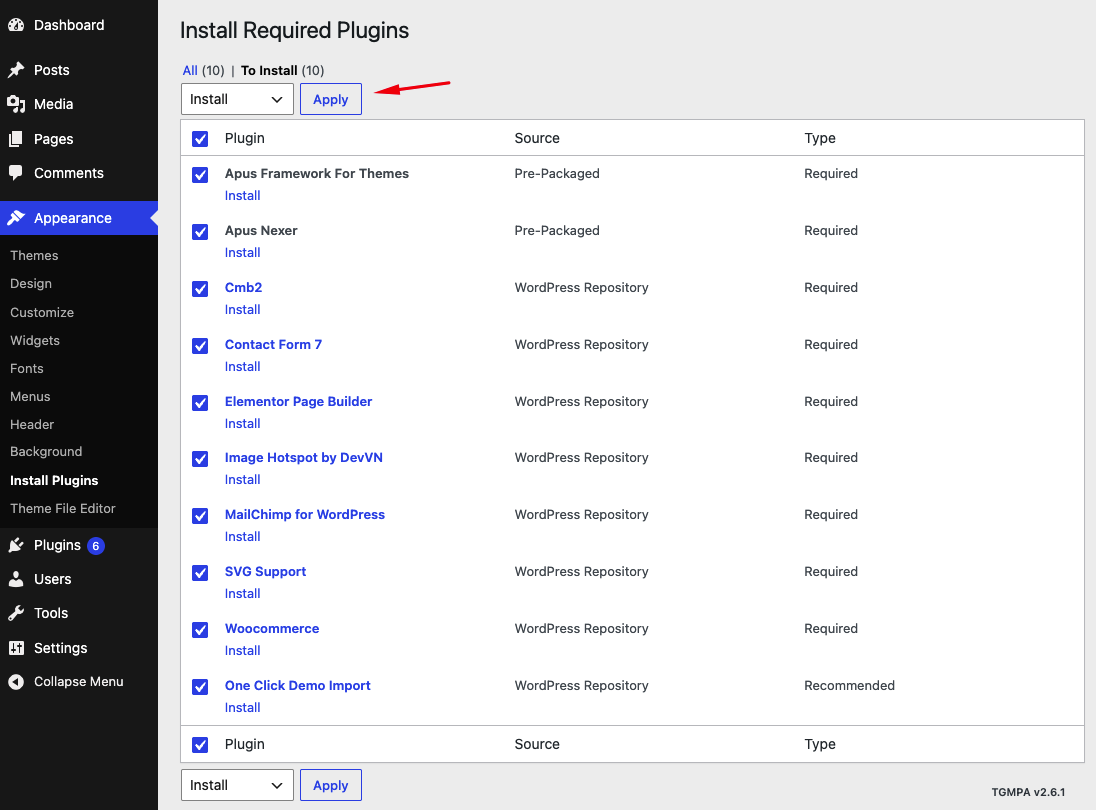
Task: Toggle select-all checkbox in table footer
Action: 200,744
